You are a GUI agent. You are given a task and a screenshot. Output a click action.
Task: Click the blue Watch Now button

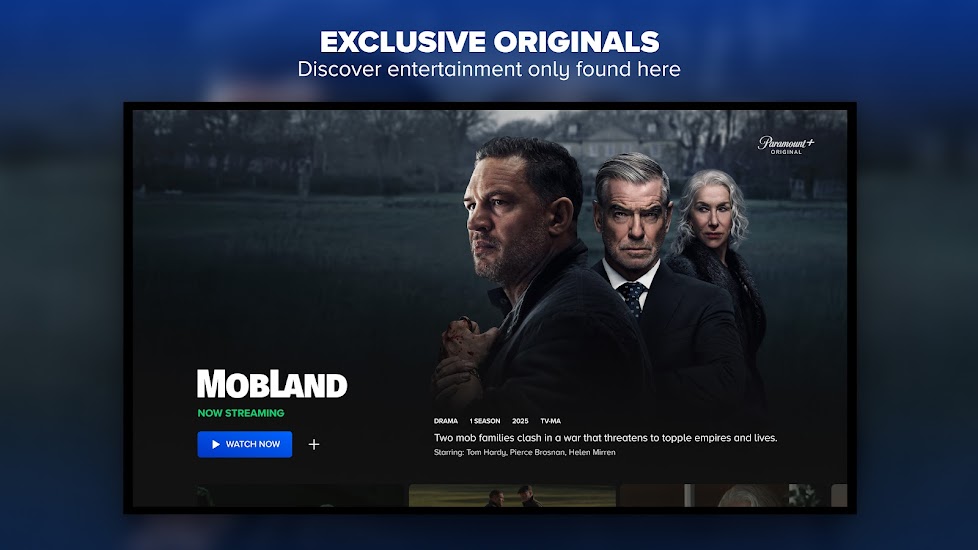tap(244, 444)
